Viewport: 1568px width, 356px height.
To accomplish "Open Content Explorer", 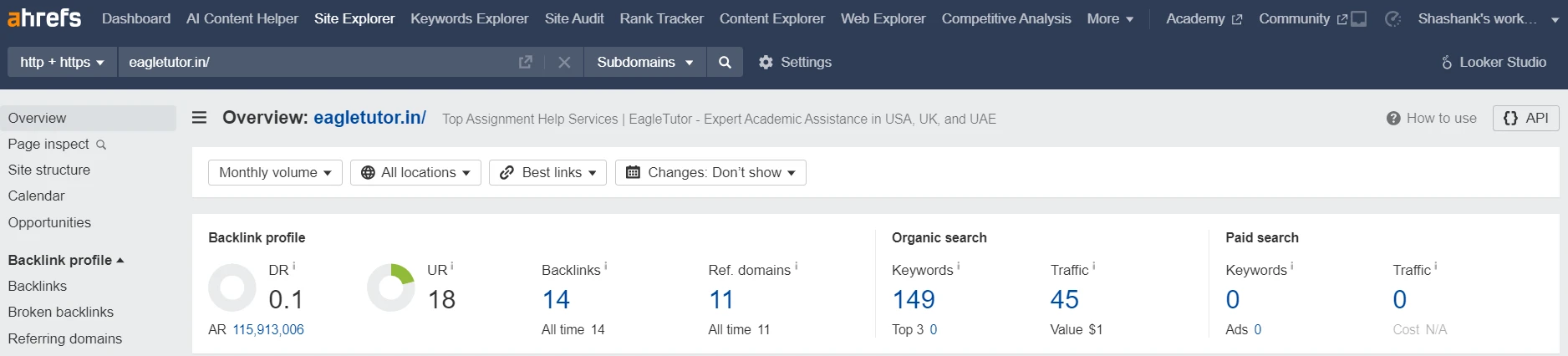I will tap(772, 18).
